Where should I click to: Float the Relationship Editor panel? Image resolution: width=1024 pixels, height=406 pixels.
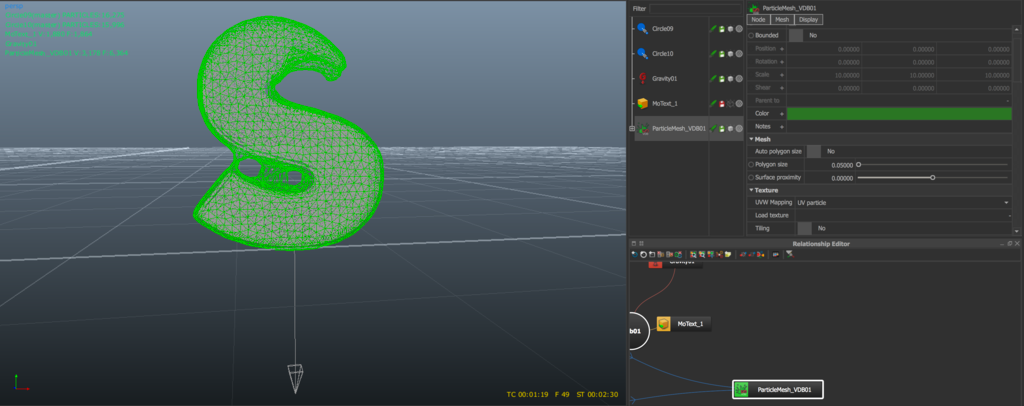tap(1010, 243)
